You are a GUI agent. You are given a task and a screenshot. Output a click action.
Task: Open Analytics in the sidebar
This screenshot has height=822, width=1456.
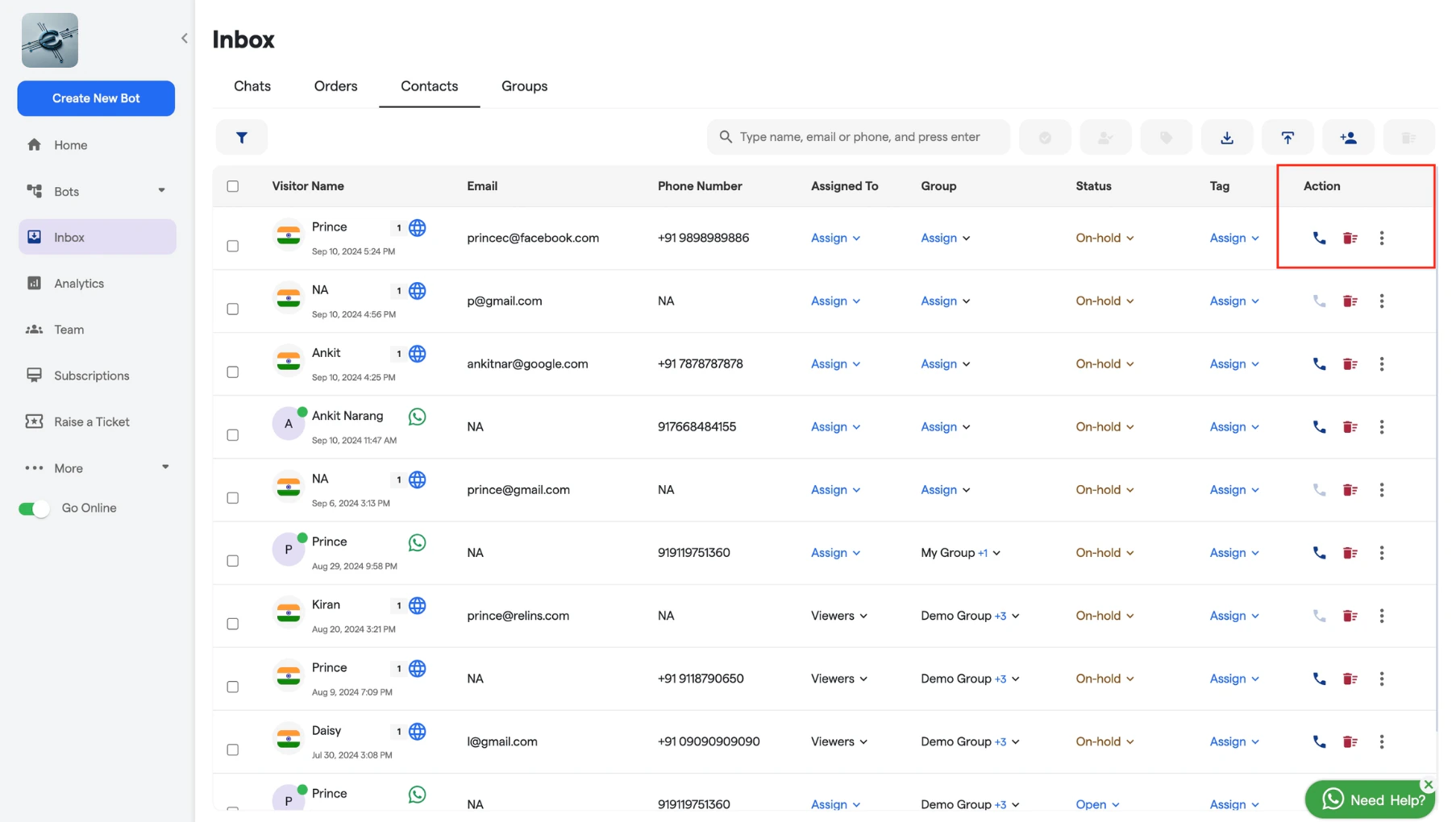(x=97, y=284)
